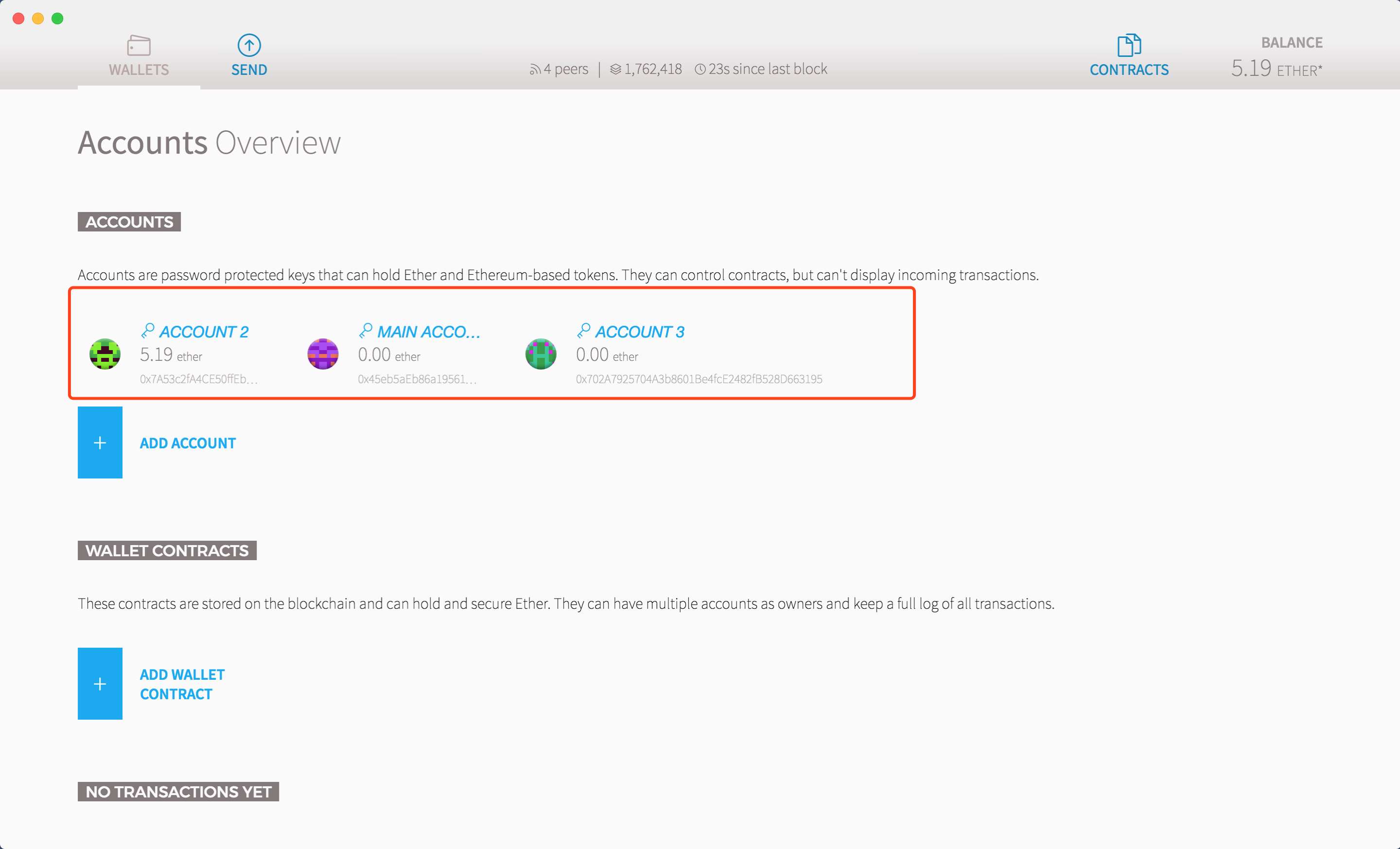Click the key icon beside Main Acco...

point(366,330)
